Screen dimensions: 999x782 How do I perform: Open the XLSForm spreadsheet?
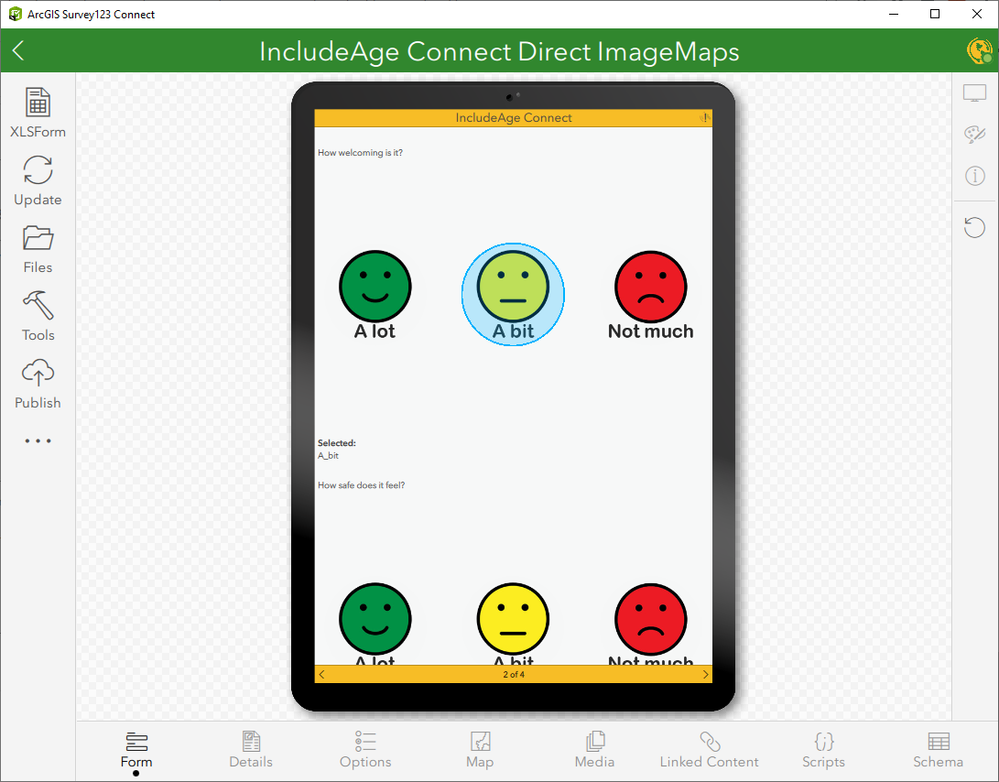click(38, 113)
